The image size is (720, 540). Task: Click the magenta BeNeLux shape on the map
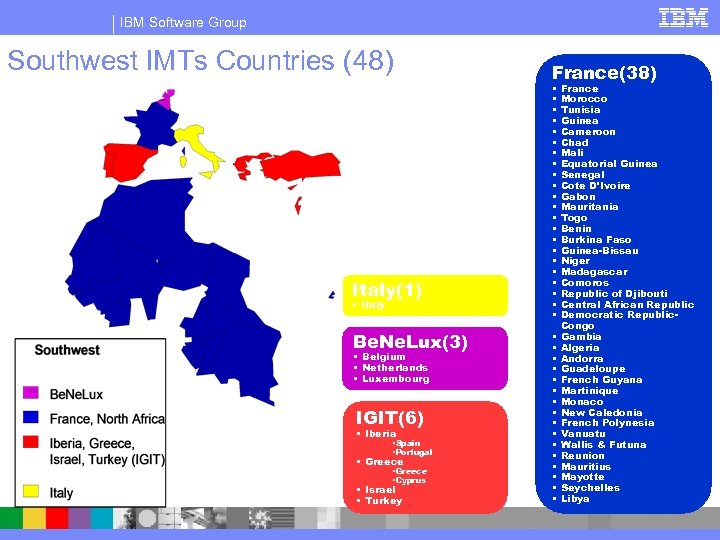tap(167, 99)
